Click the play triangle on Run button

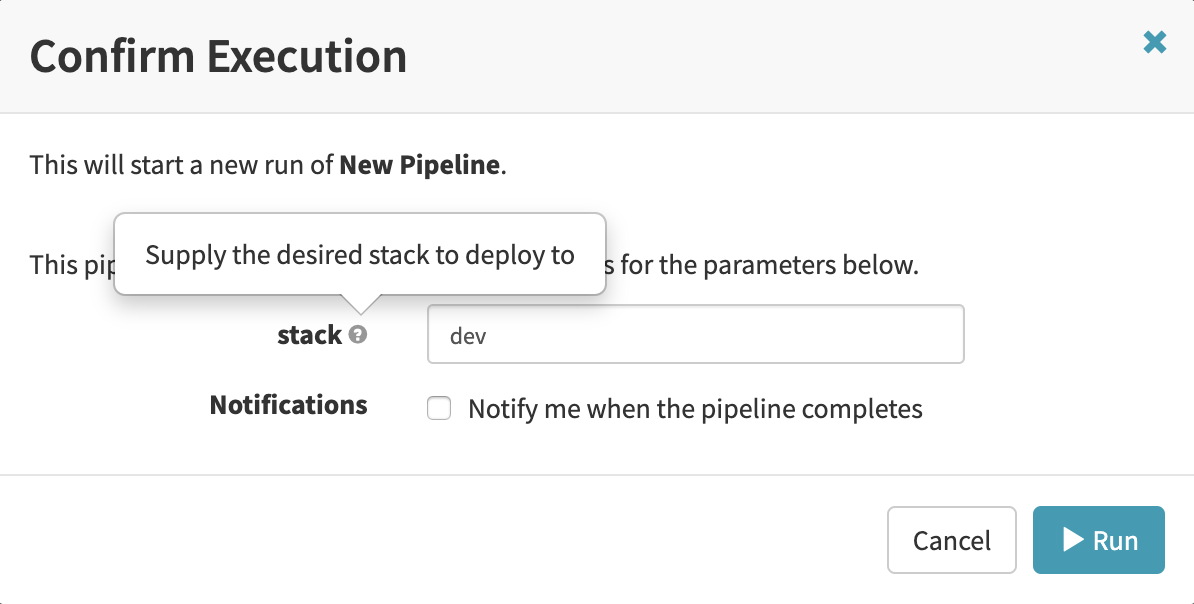[x=1073, y=540]
